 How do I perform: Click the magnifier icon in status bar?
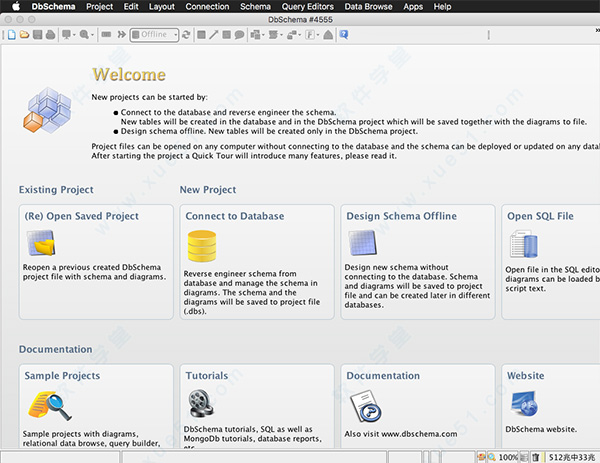coord(492,457)
